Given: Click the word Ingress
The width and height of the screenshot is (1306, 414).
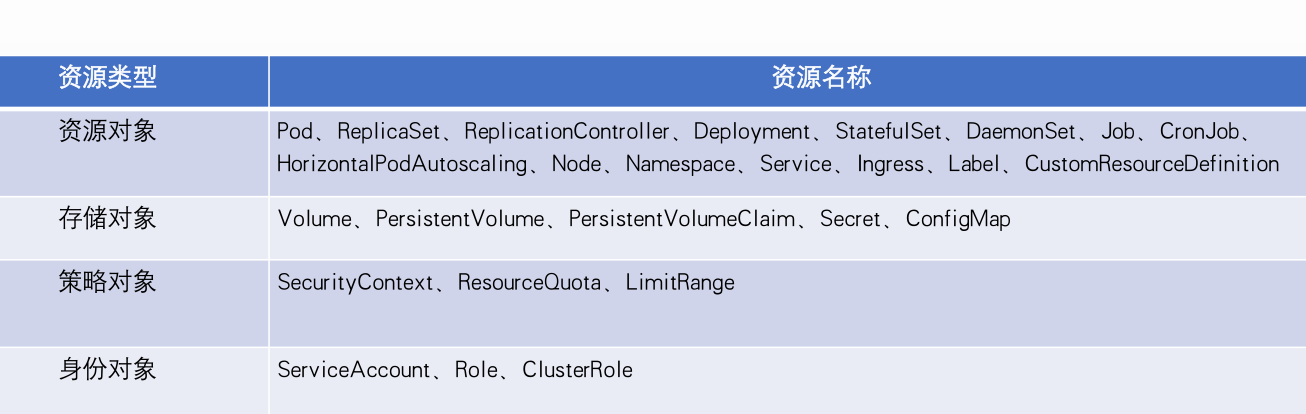Looking at the screenshot, I should pyautogui.click(x=890, y=164).
